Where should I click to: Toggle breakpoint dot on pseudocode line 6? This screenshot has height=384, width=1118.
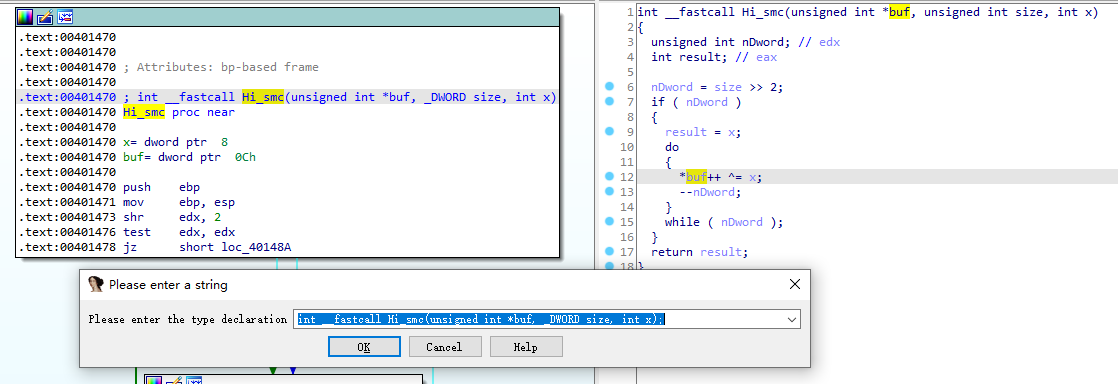609,86
